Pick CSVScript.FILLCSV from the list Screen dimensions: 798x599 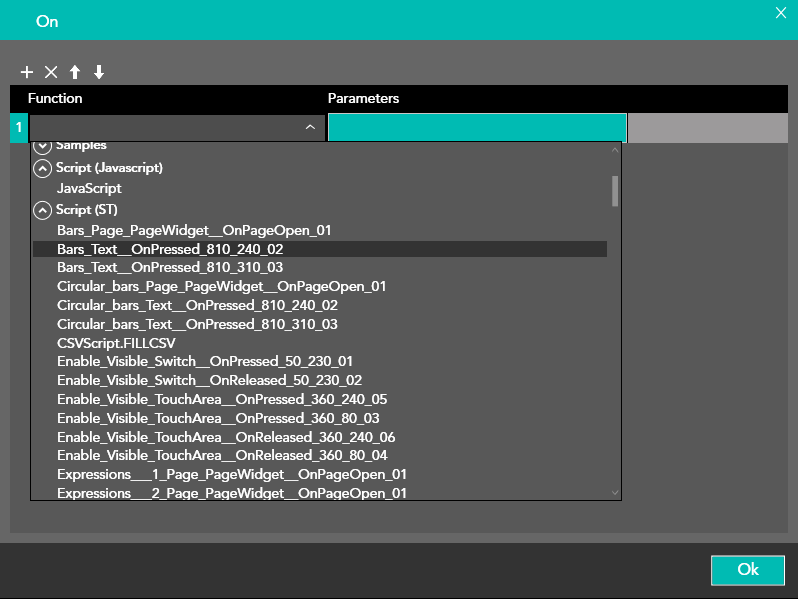pyautogui.click(x=116, y=342)
